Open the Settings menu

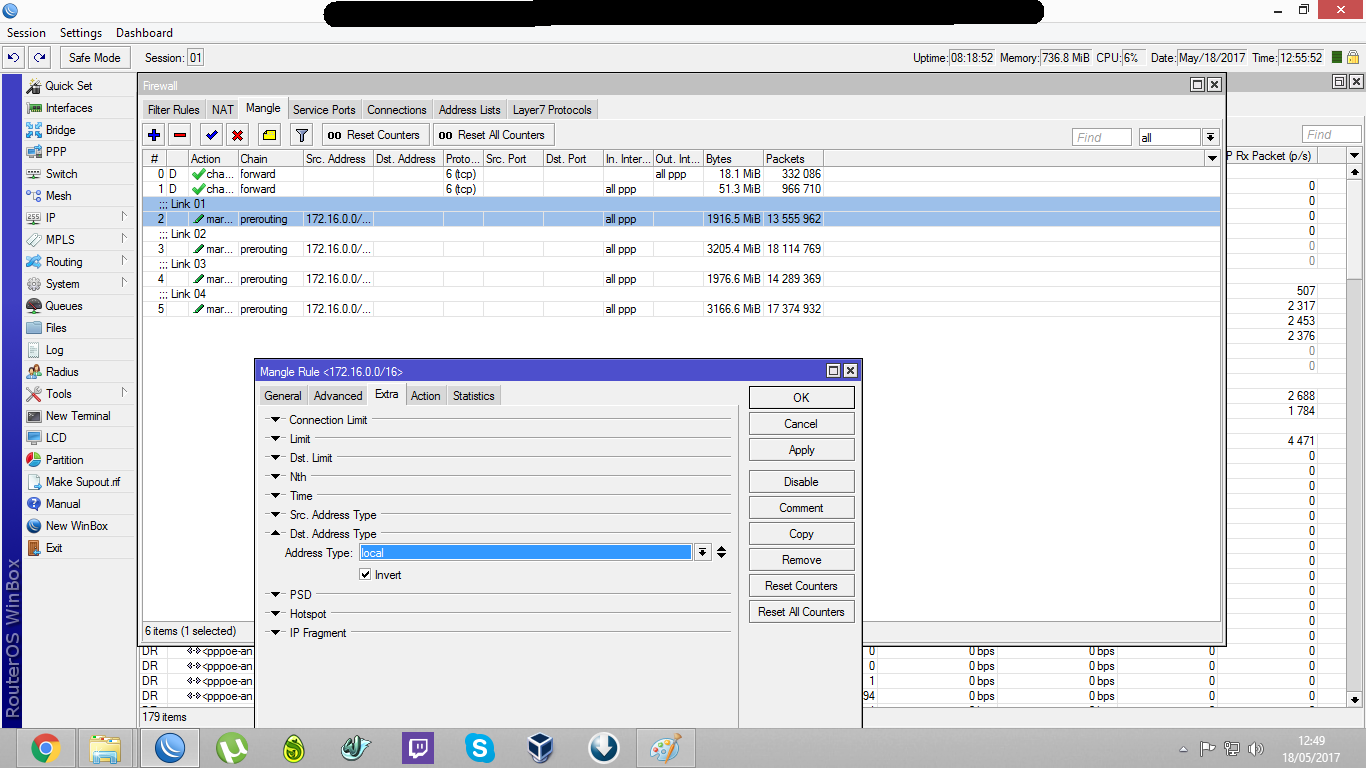coord(81,33)
